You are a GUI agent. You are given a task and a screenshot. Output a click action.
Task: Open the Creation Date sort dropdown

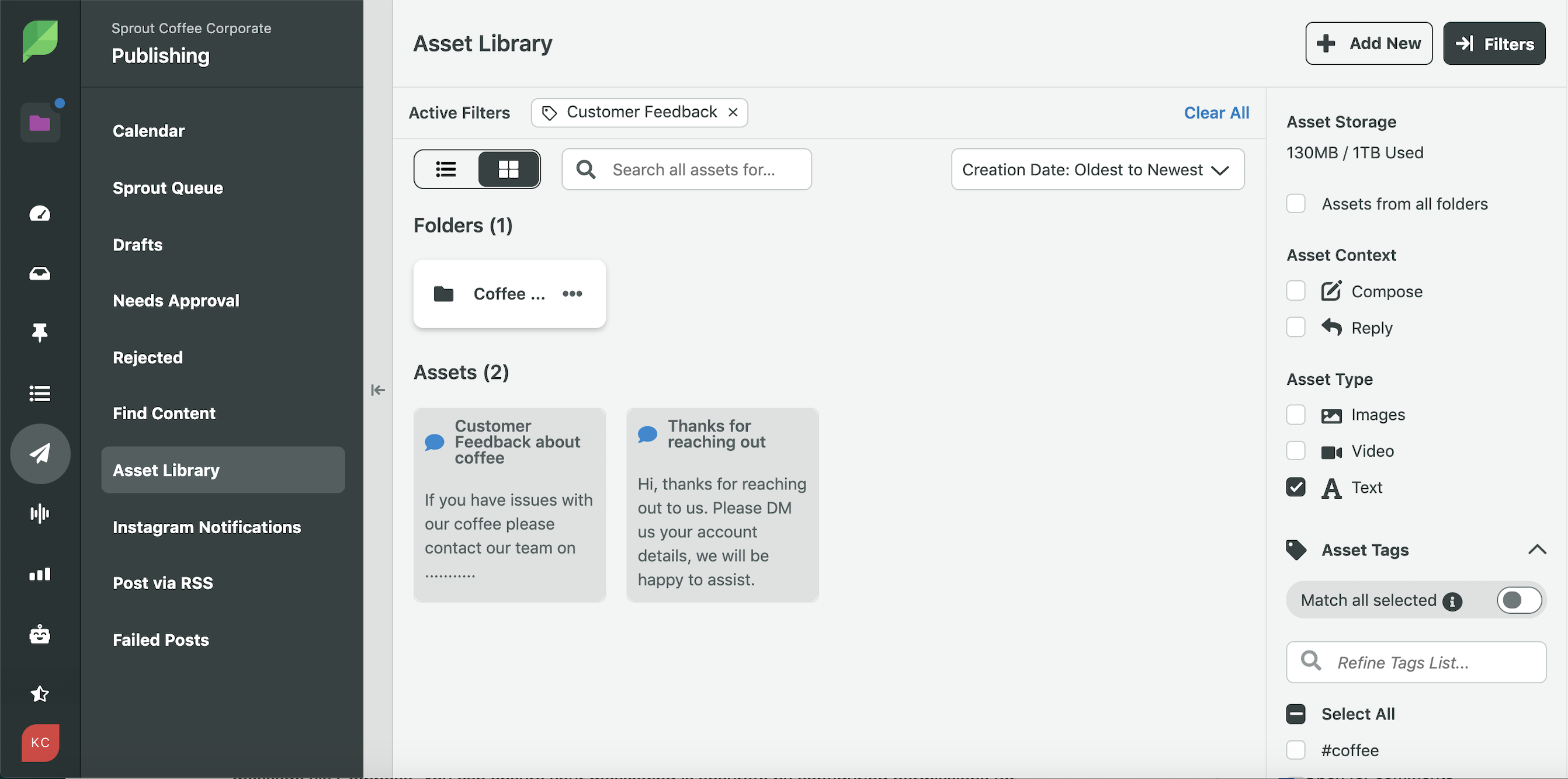click(1097, 170)
